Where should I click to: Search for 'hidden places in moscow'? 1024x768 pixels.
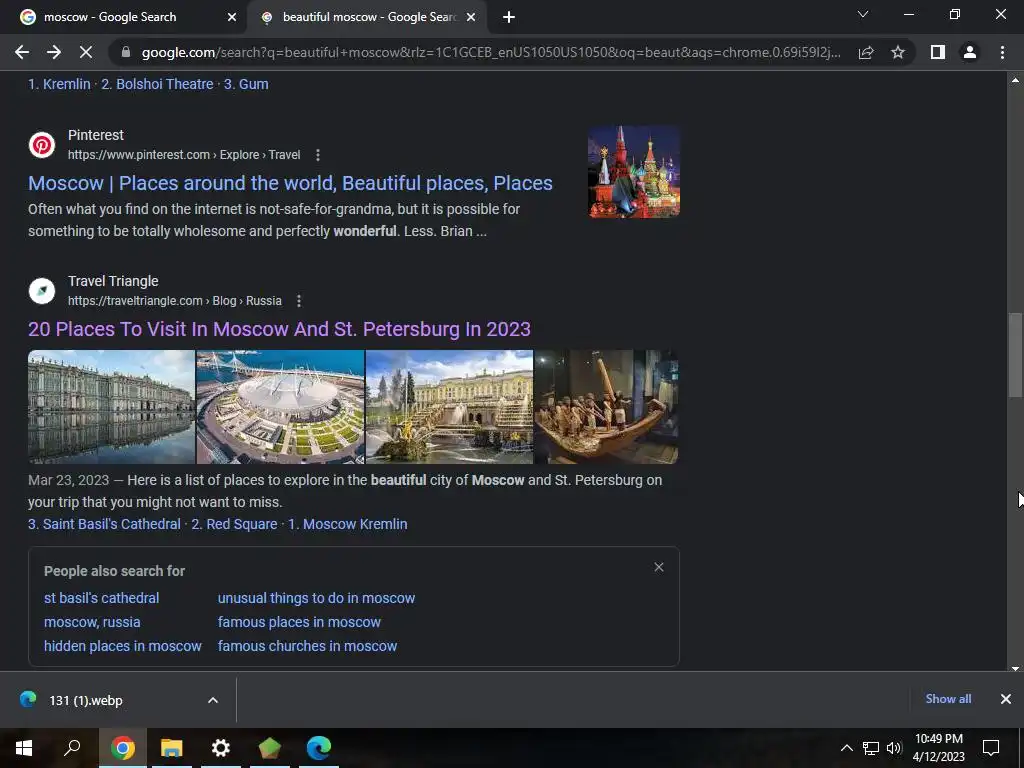[x=123, y=647]
